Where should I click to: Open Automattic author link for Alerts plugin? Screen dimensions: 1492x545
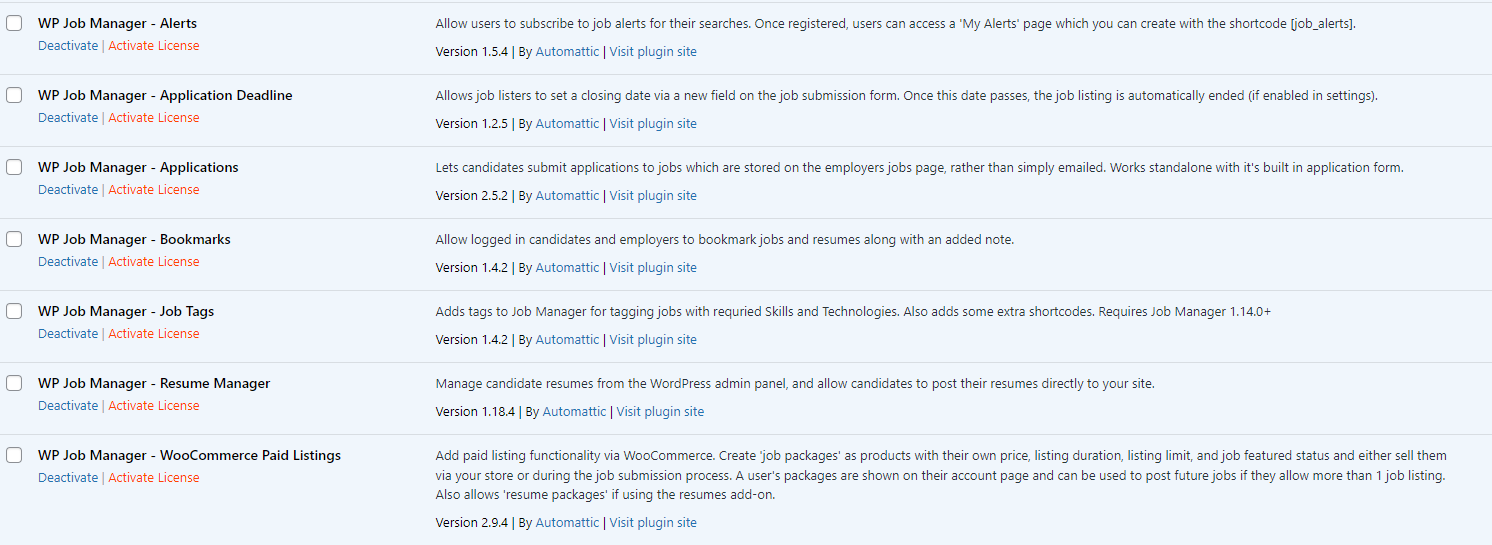click(567, 52)
